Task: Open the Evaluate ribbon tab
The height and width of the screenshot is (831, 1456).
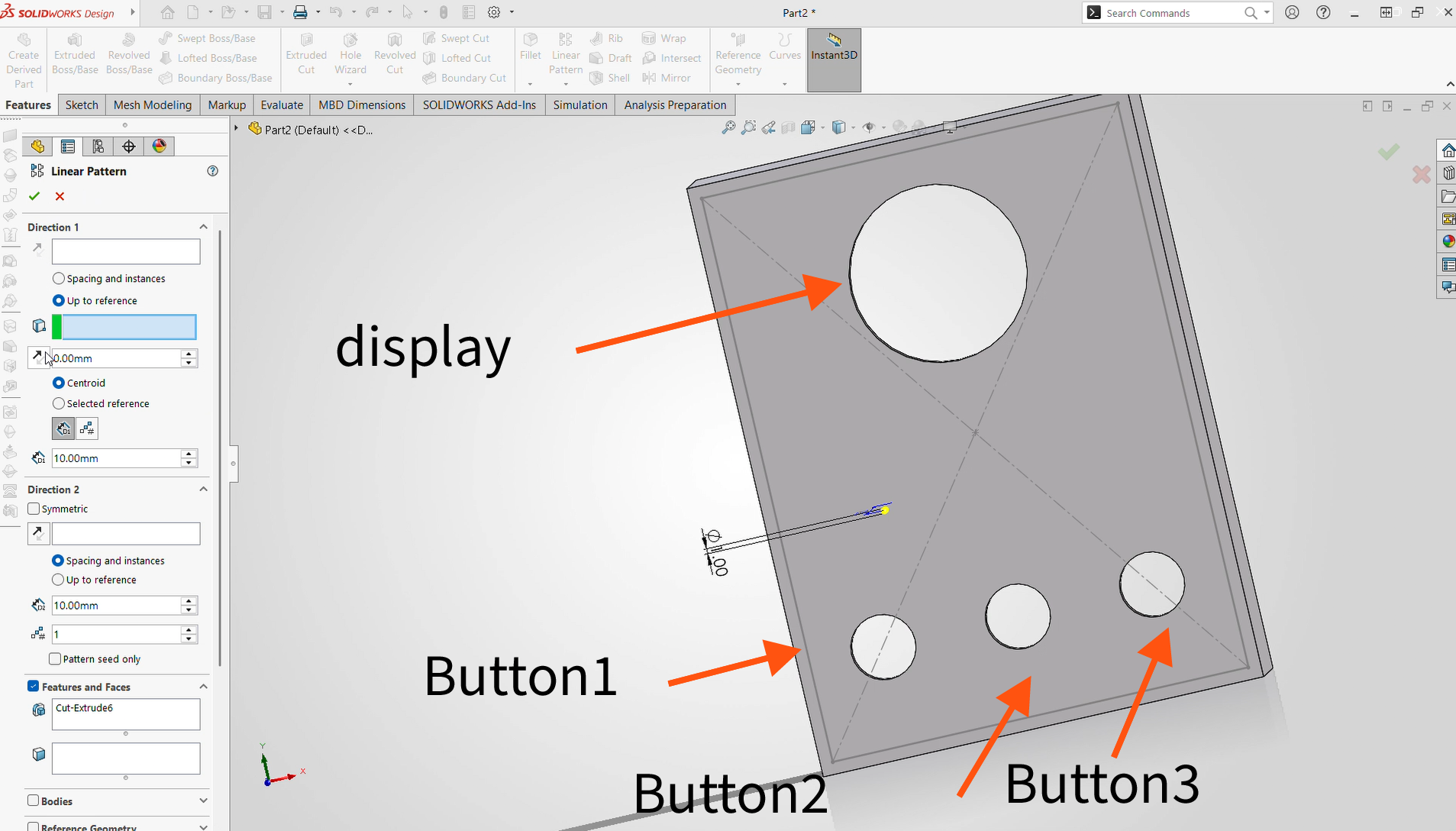Action: click(282, 105)
